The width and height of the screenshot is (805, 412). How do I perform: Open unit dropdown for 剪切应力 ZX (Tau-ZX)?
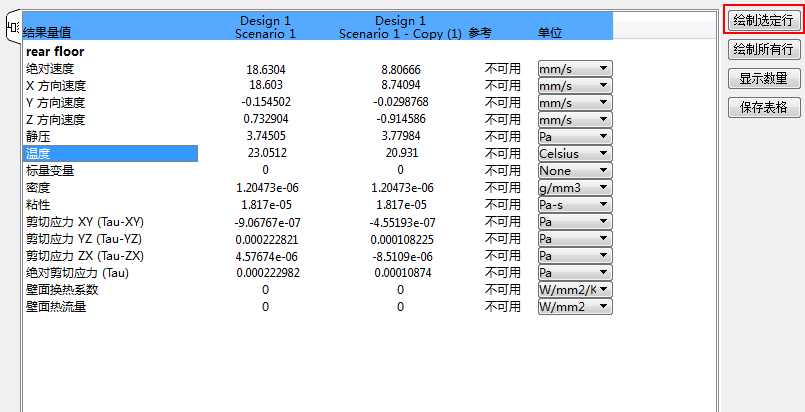pyautogui.click(x=575, y=256)
